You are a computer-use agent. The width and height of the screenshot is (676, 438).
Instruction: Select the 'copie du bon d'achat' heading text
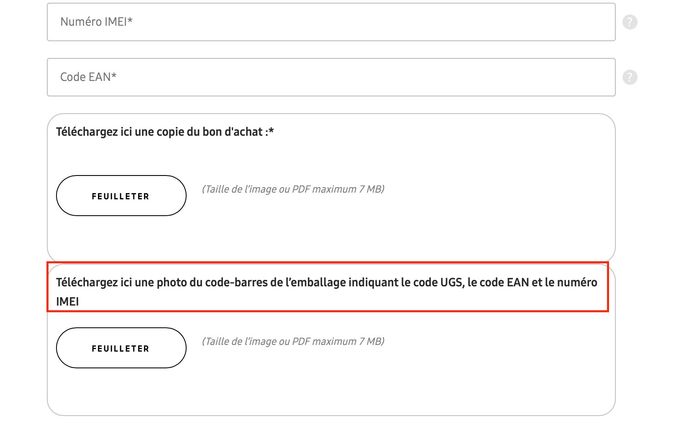(165, 132)
